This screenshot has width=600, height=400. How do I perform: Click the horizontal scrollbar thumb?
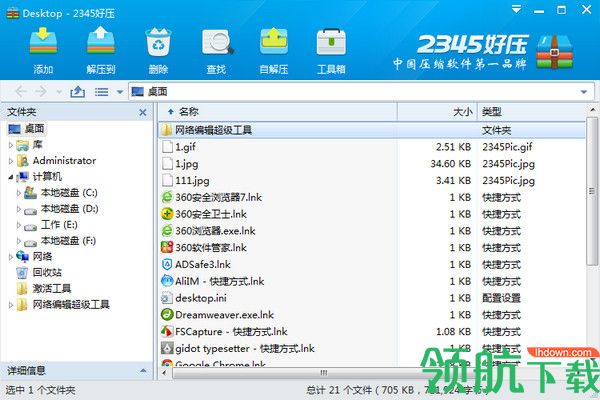click(324, 373)
